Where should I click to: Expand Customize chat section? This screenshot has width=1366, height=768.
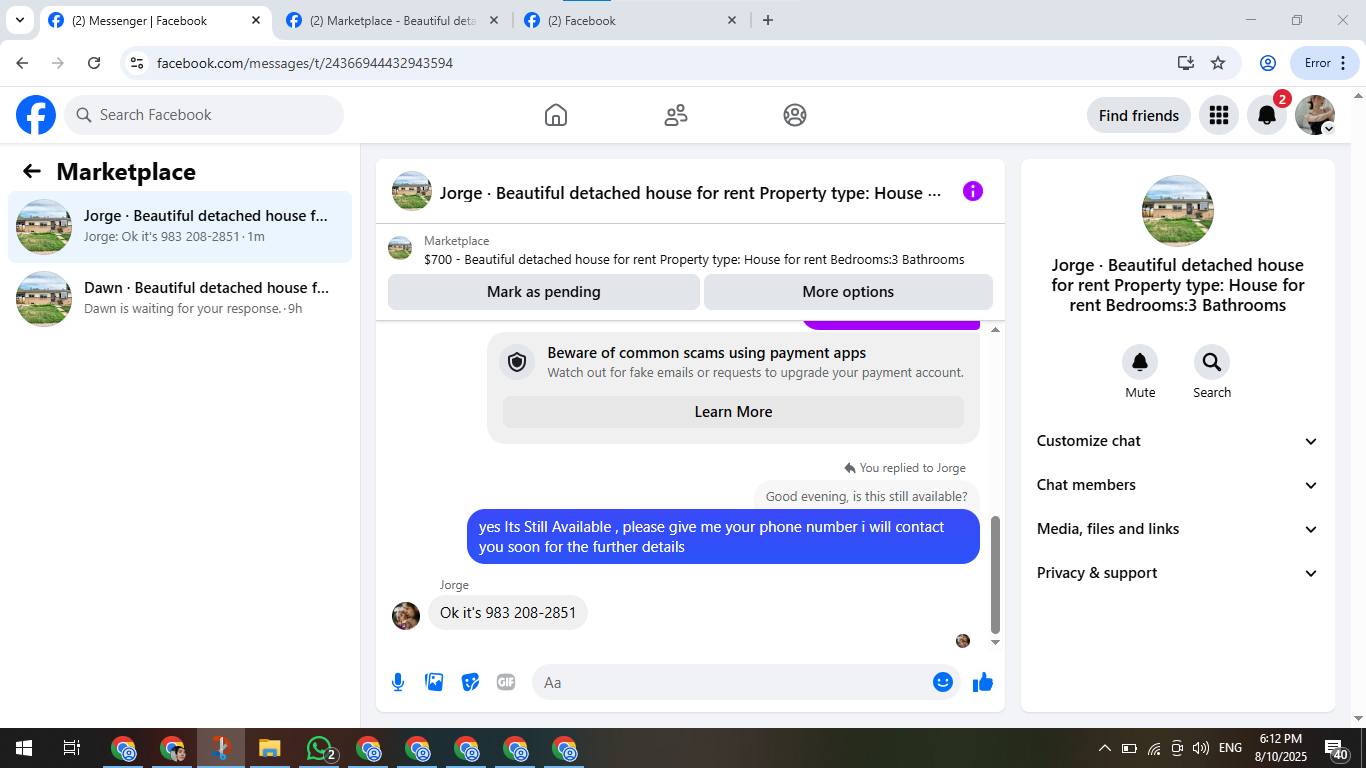(1178, 441)
